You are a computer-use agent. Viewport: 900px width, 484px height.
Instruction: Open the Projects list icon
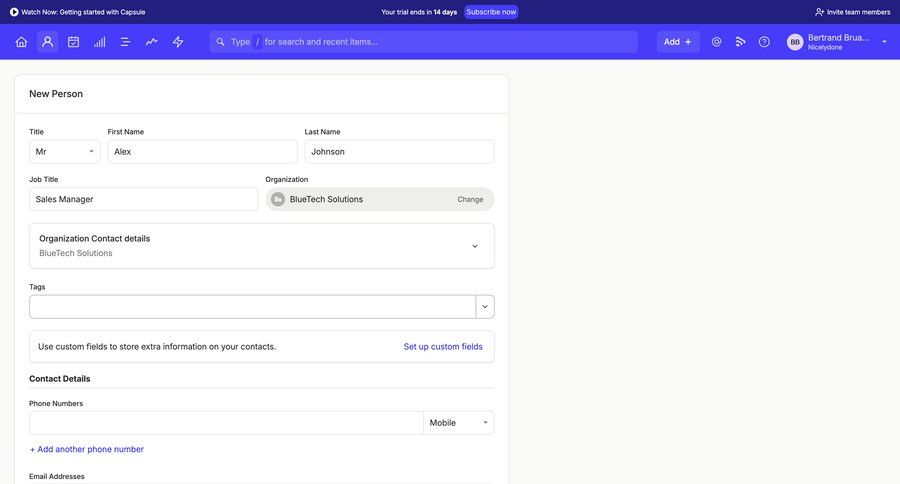(x=126, y=42)
